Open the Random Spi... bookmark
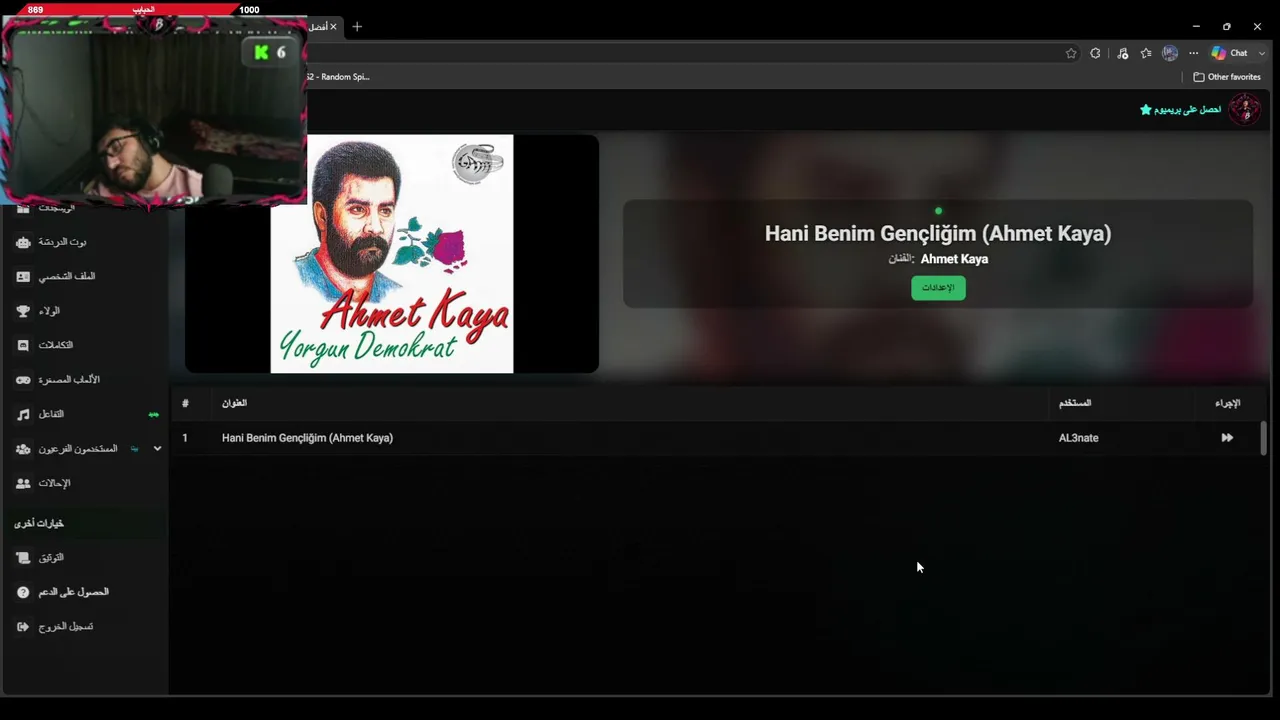 click(338, 77)
